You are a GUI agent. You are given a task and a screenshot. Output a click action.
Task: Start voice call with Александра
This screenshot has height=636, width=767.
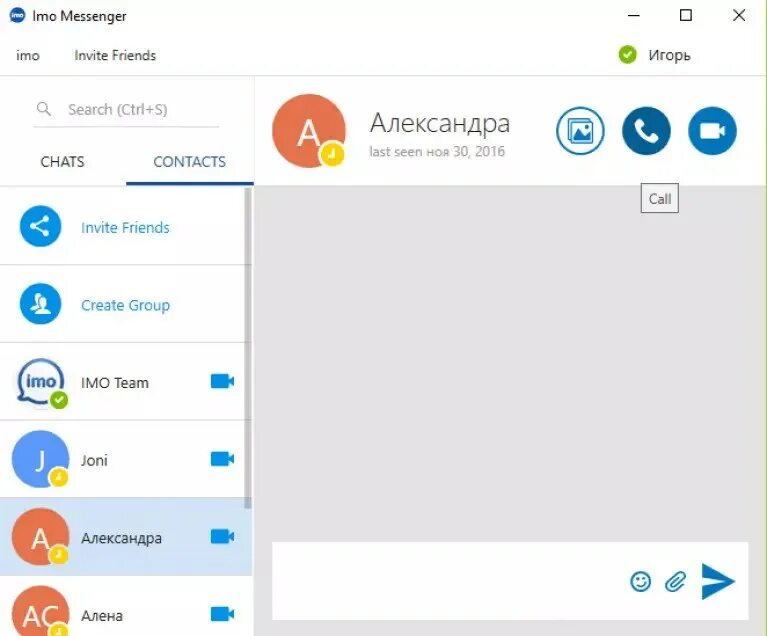click(646, 131)
